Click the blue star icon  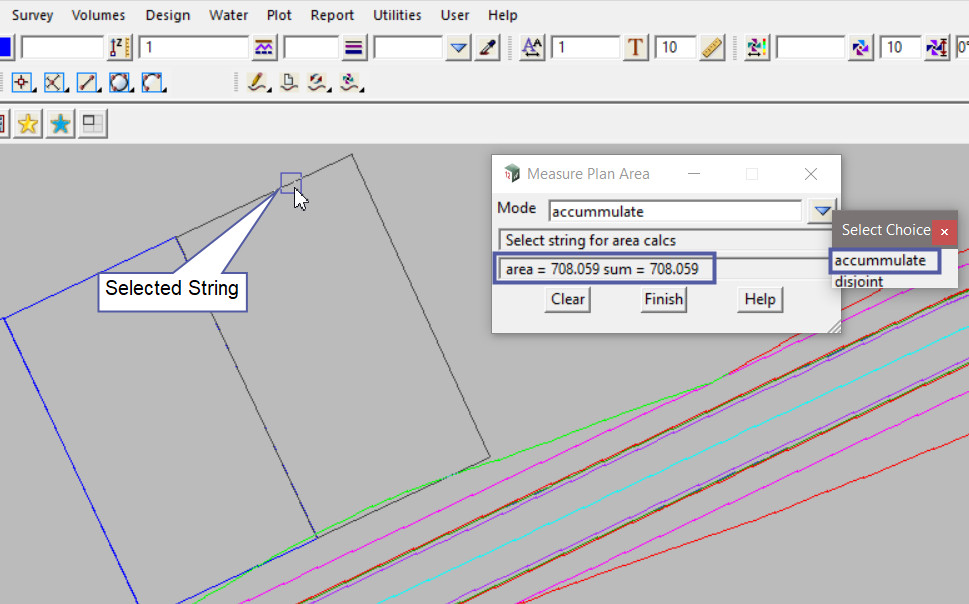click(x=60, y=124)
